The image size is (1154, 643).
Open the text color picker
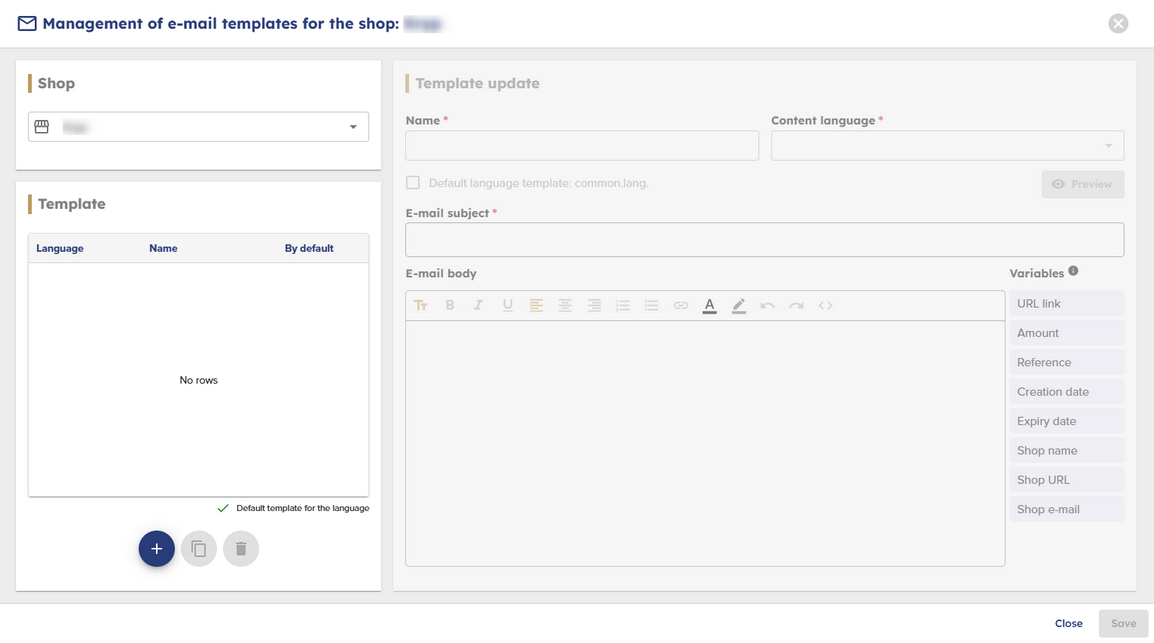tap(709, 305)
